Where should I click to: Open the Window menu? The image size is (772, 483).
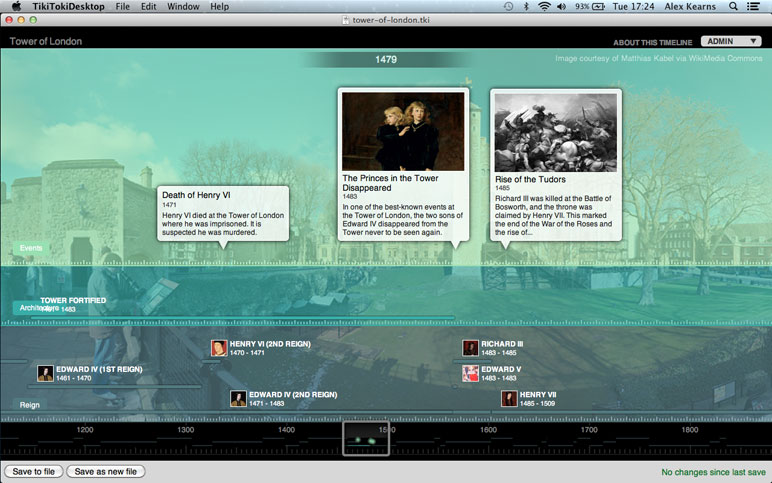pos(183,6)
